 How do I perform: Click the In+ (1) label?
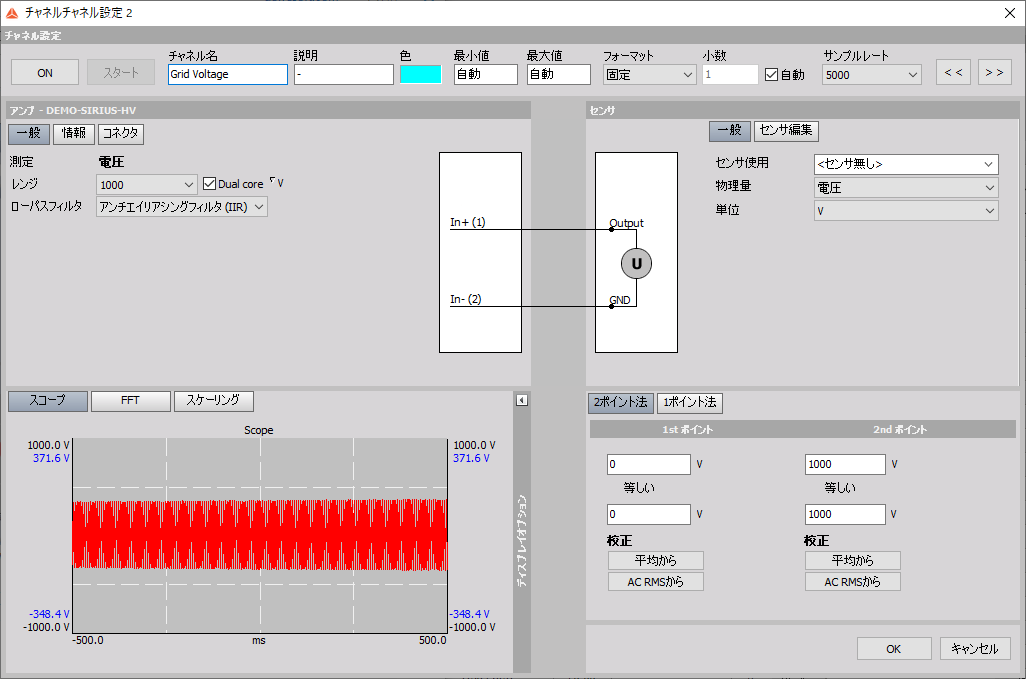(467, 222)
